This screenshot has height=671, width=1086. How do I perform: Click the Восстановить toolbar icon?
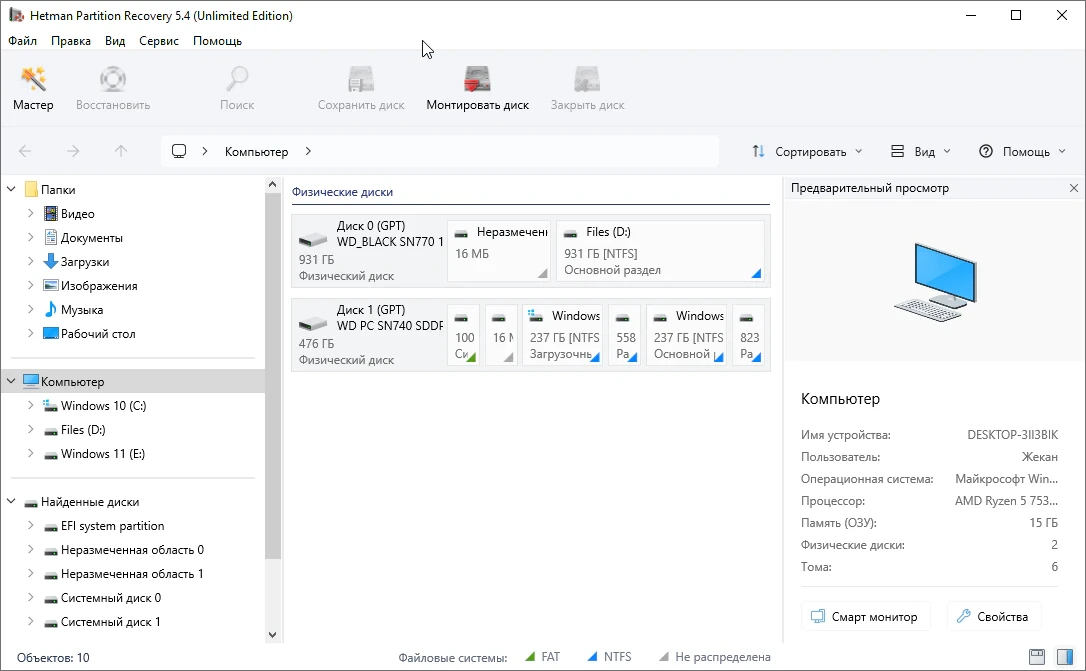[x=113, y=88]
